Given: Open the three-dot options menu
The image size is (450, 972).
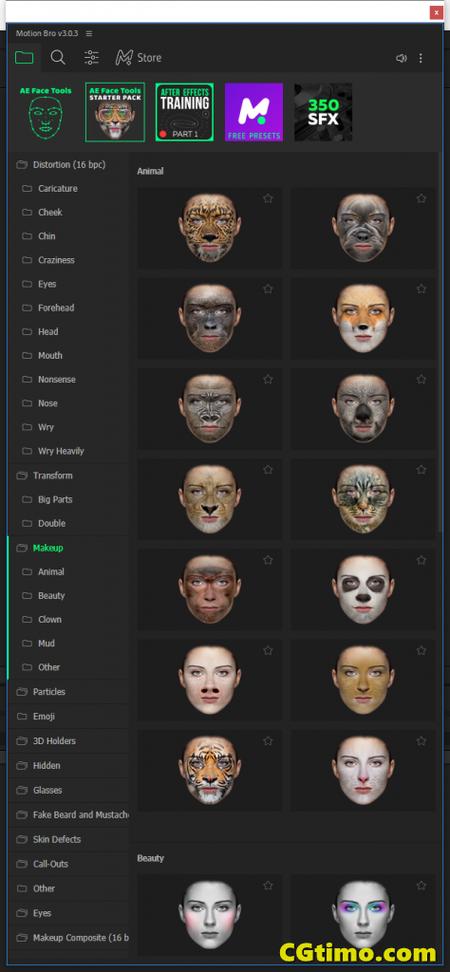Looking at the screenshot, I should [421, 58].
